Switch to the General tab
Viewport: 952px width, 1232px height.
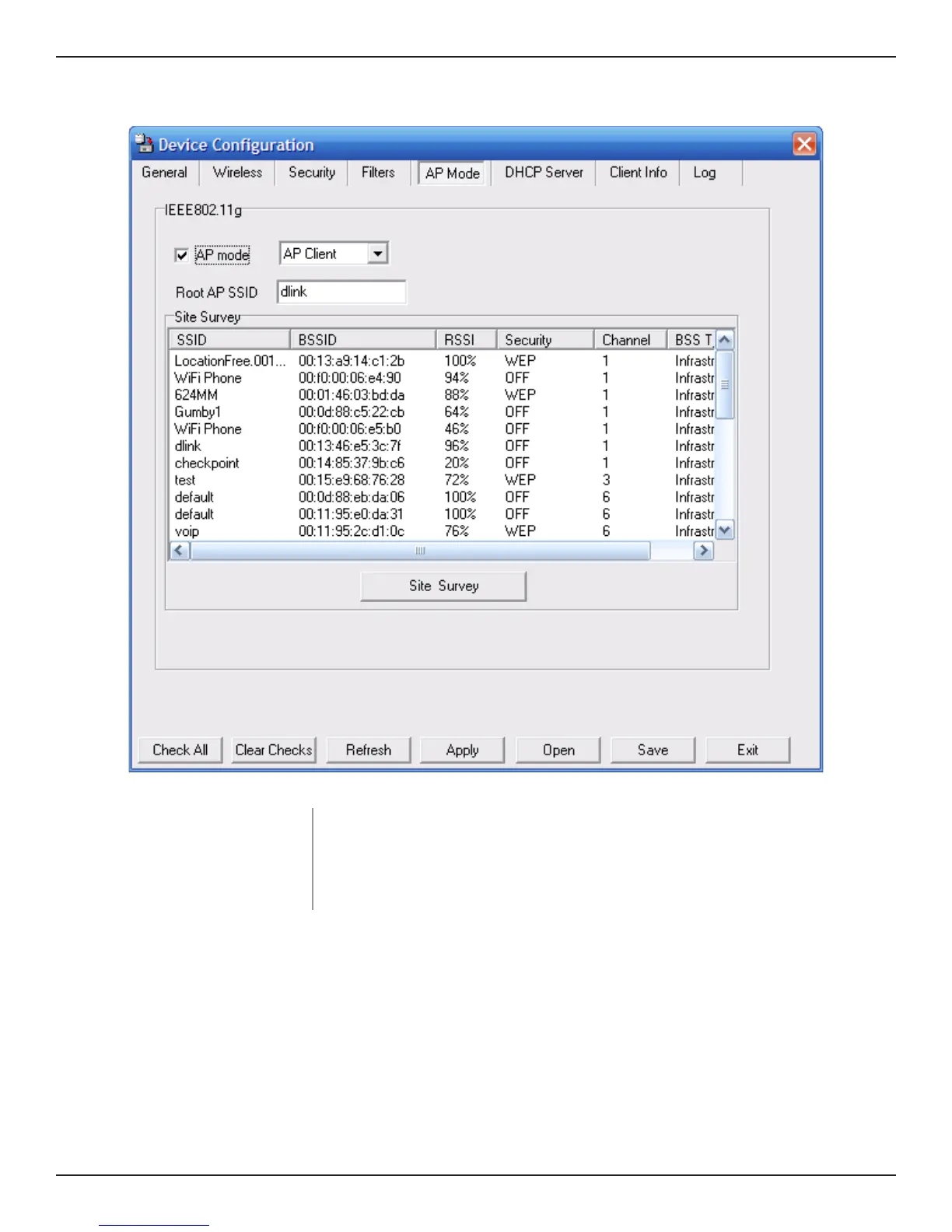[164, 173]
